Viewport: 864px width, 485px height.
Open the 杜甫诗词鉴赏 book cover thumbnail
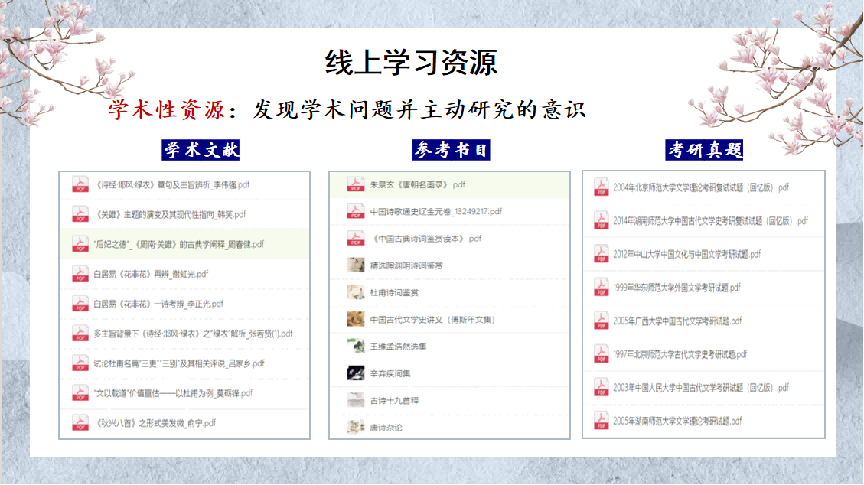[354, 292]
